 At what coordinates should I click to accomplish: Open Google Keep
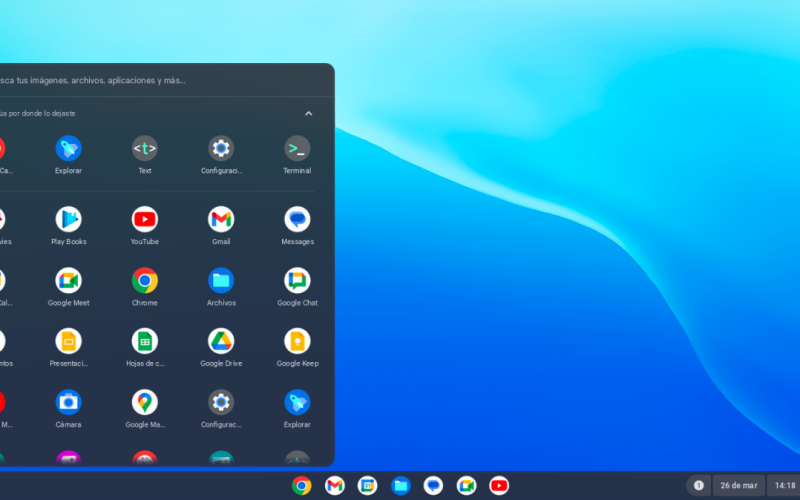(297, 341)
